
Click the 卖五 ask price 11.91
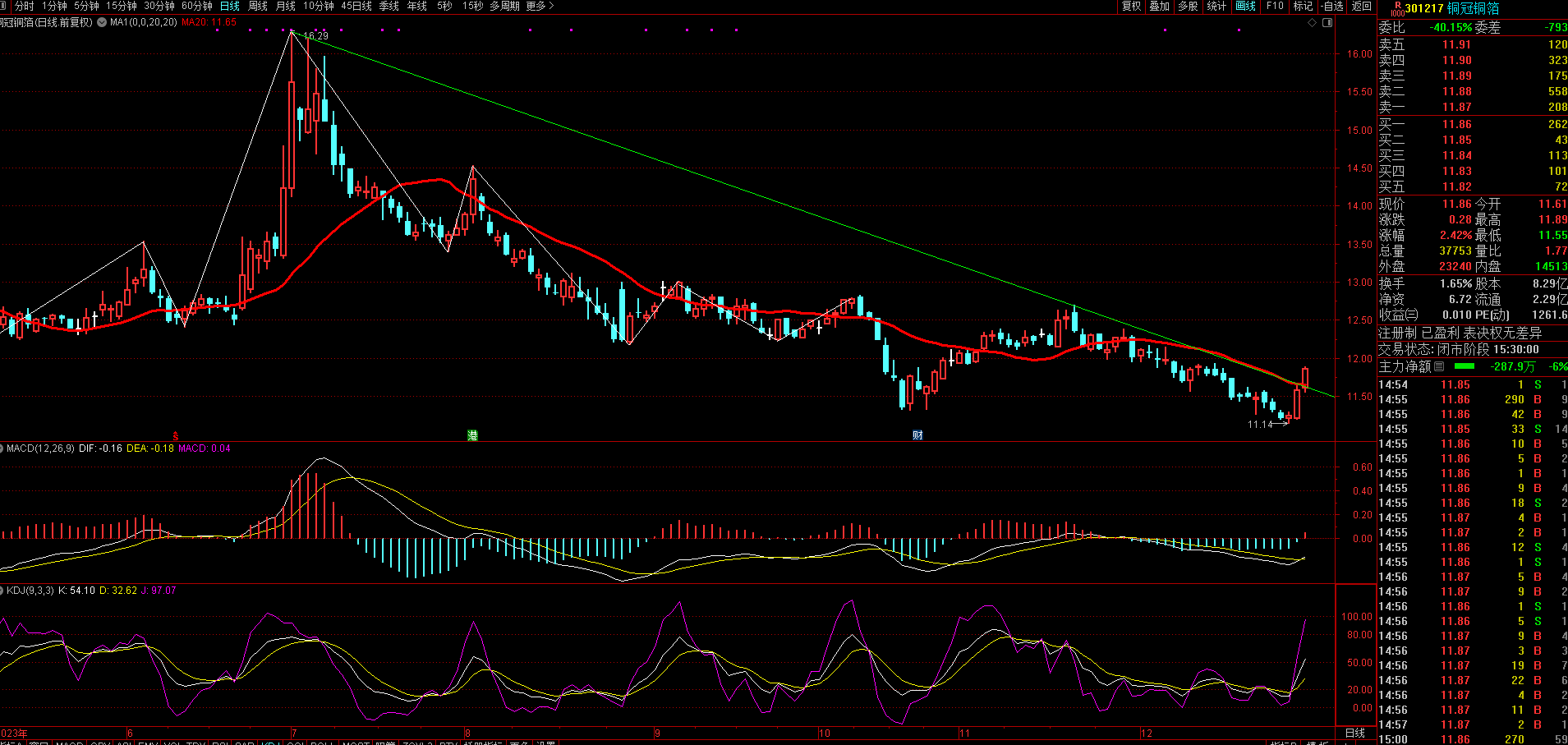coord(1457,44)
